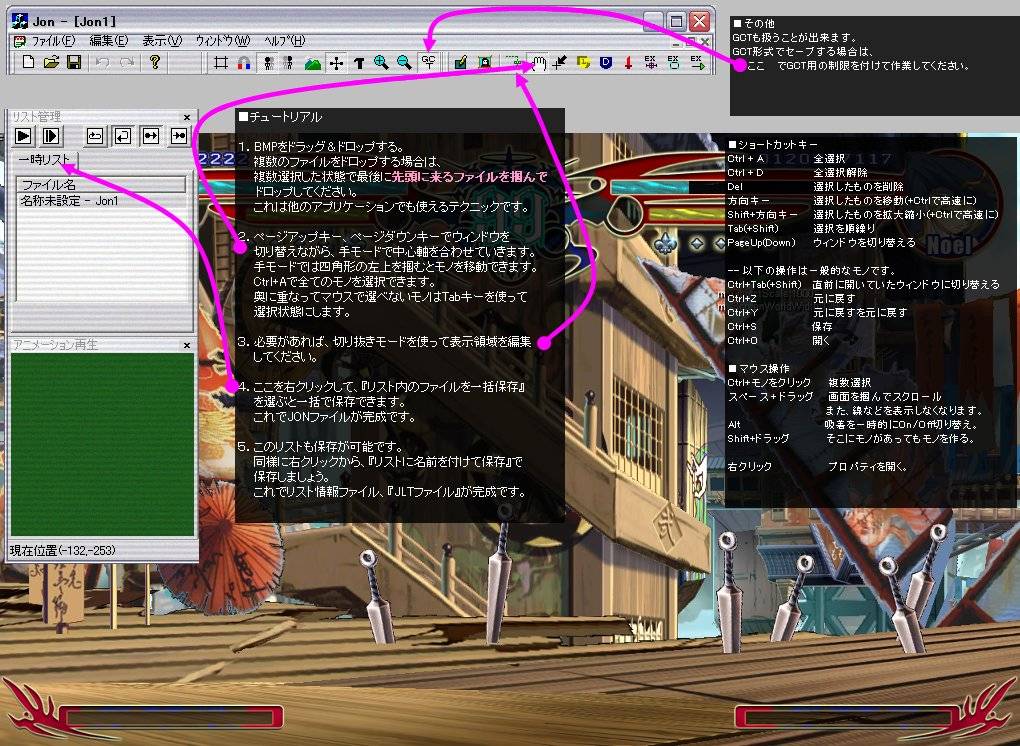Click the grid icon in the toolbar
Viewport: 1020px width, 746px height.
[221, 62]
